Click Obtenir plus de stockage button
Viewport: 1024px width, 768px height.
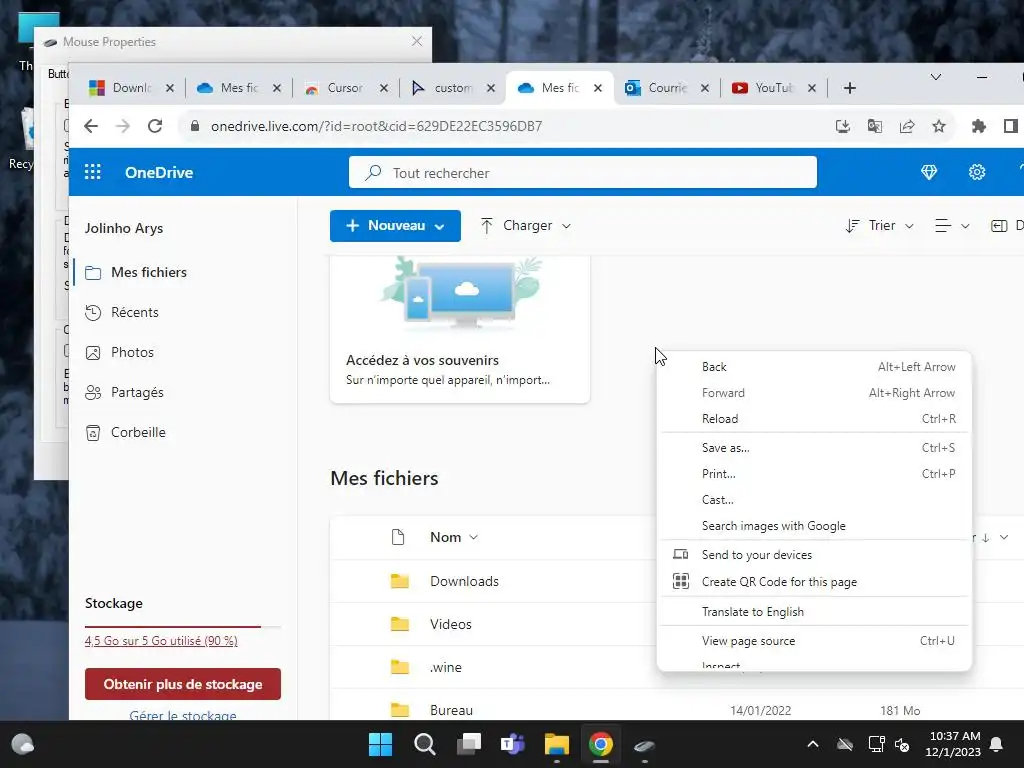tap(183, 684)
